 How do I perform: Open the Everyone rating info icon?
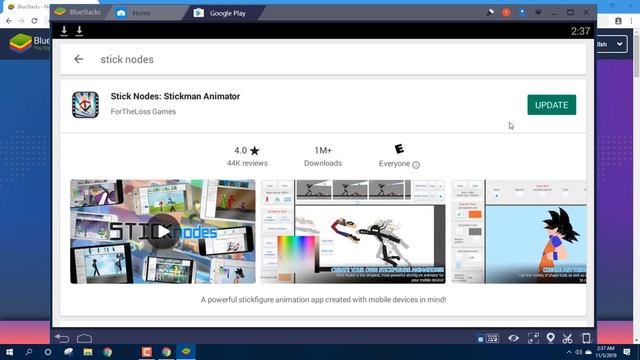pos(416,165)
